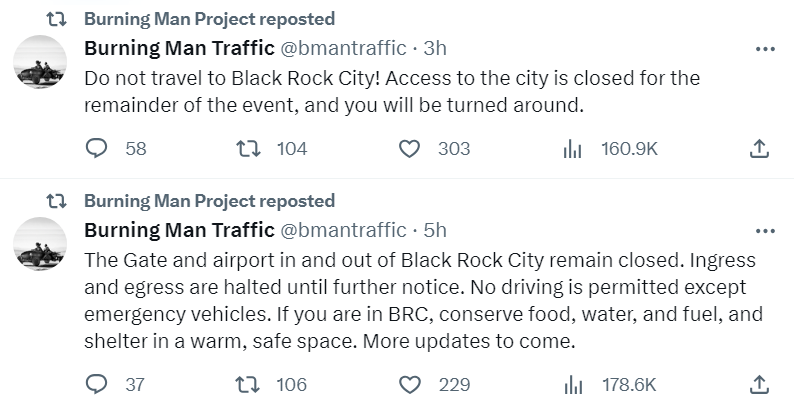Open the 'Gate and airport' tweet text
The width and height of the screenshot is (794, 413).
(x=423, y=301)
